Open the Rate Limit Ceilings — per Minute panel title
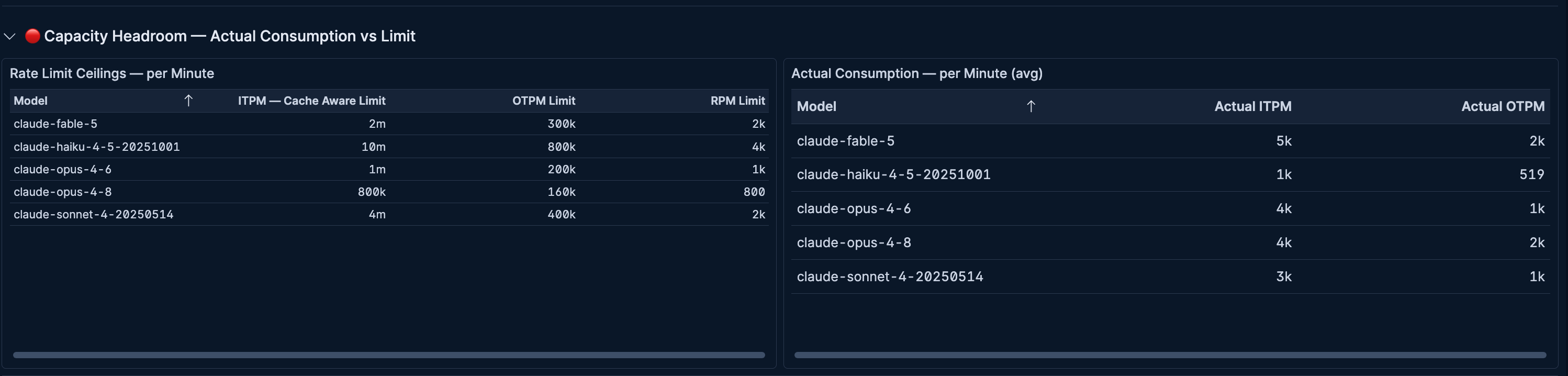The height and width of the screenshot is (376, 1568). point(112,73)
